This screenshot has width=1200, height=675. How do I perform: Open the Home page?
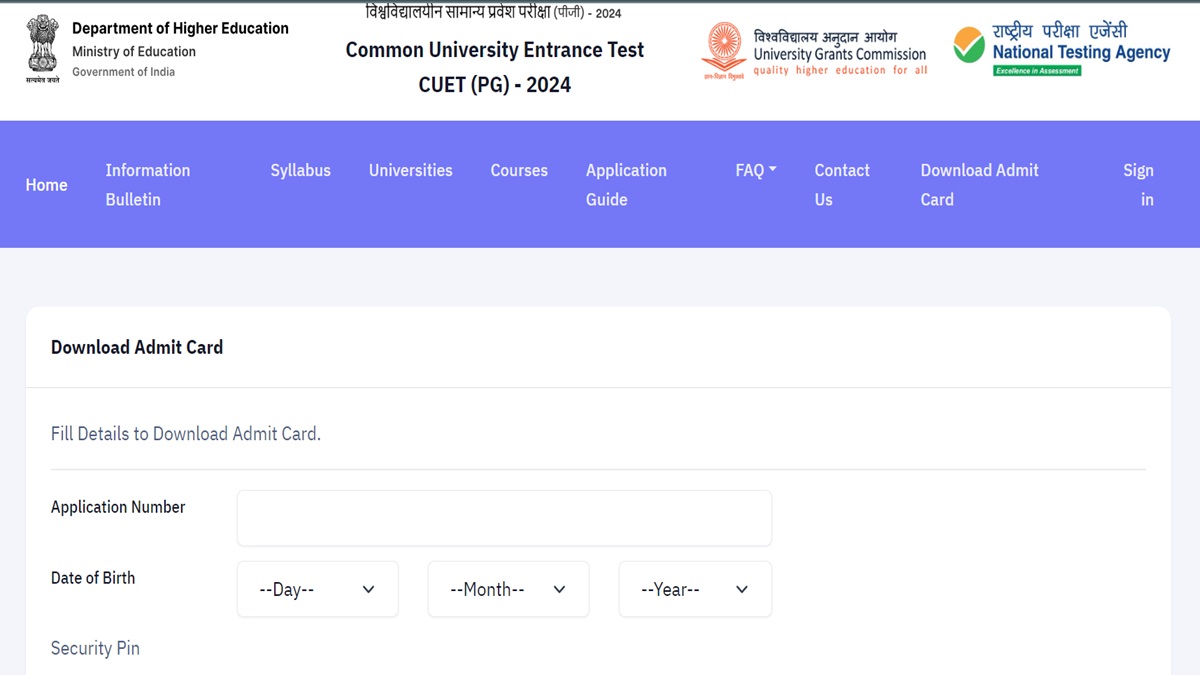(x=47, y=185)
